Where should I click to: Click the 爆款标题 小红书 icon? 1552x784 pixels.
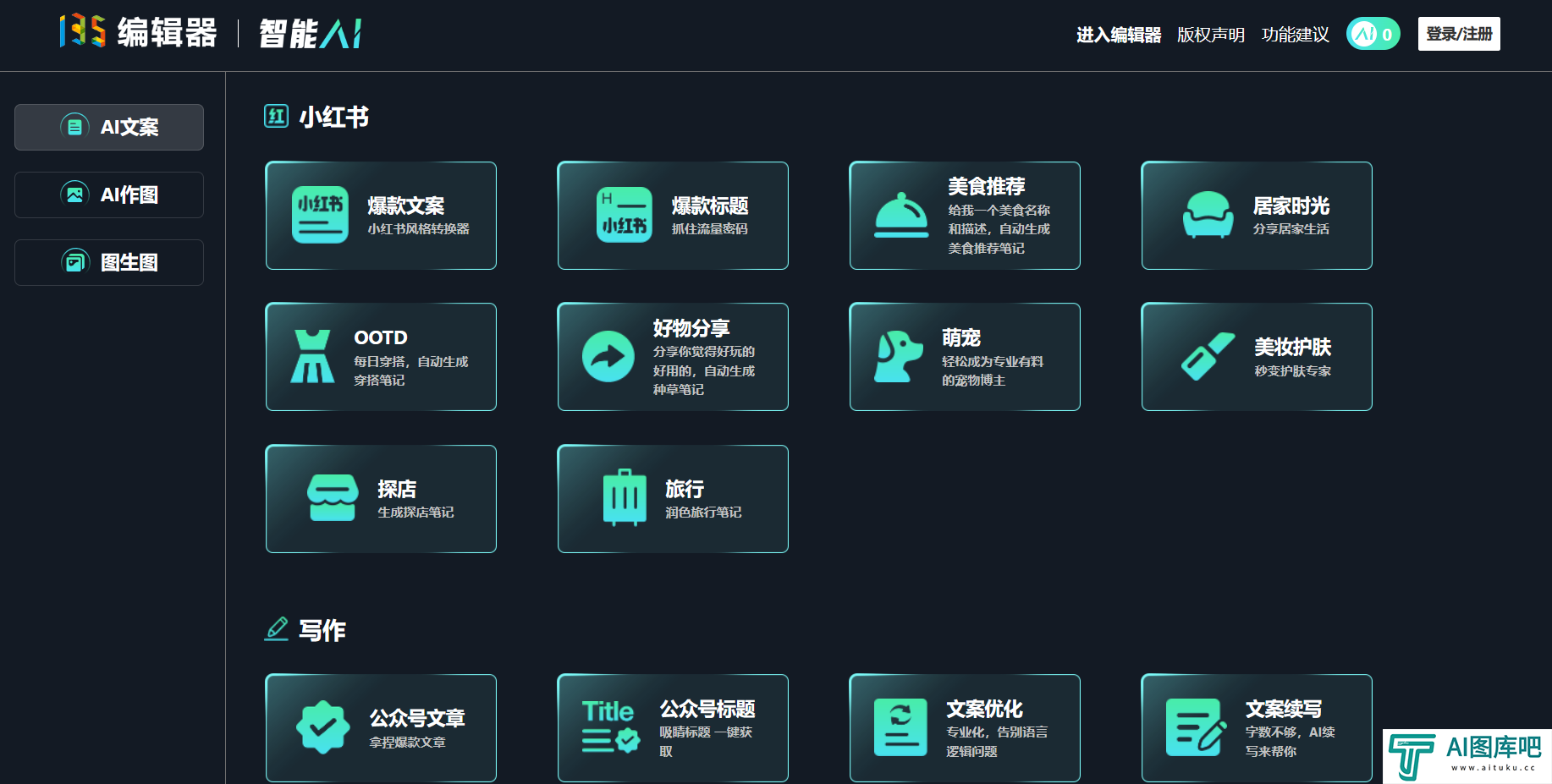(625, 215)
